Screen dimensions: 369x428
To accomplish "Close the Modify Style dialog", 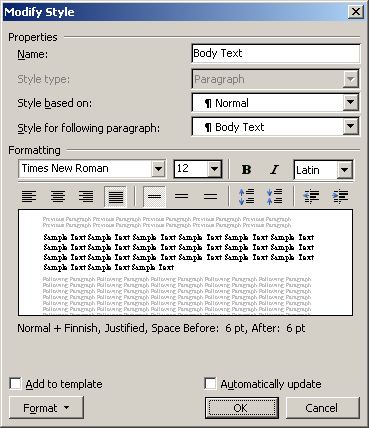I will 356,12.
